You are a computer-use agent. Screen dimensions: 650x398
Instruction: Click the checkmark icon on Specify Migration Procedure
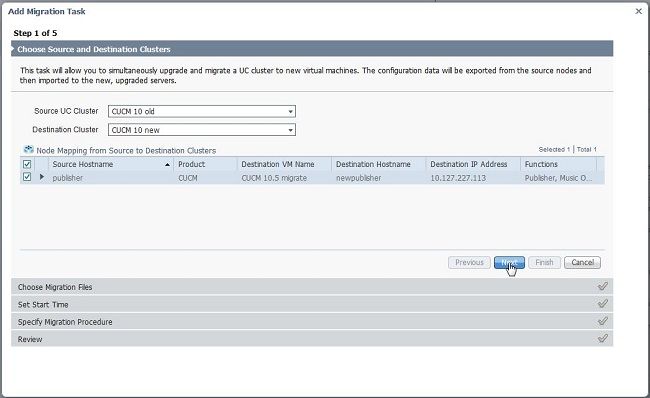[603, 321]
